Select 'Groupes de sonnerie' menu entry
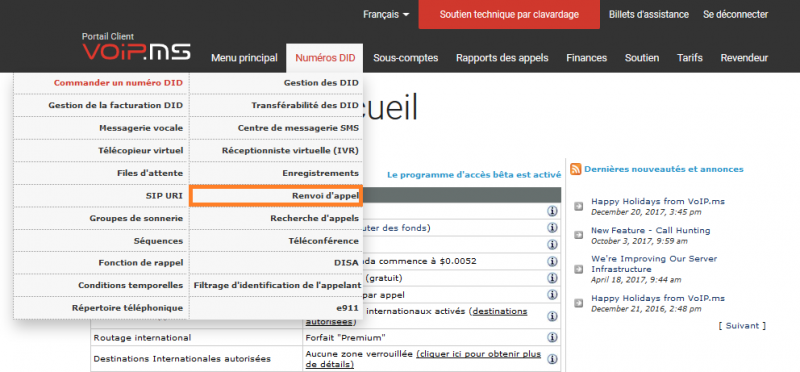This screenshot has height=372, width=800. [102, 218]
